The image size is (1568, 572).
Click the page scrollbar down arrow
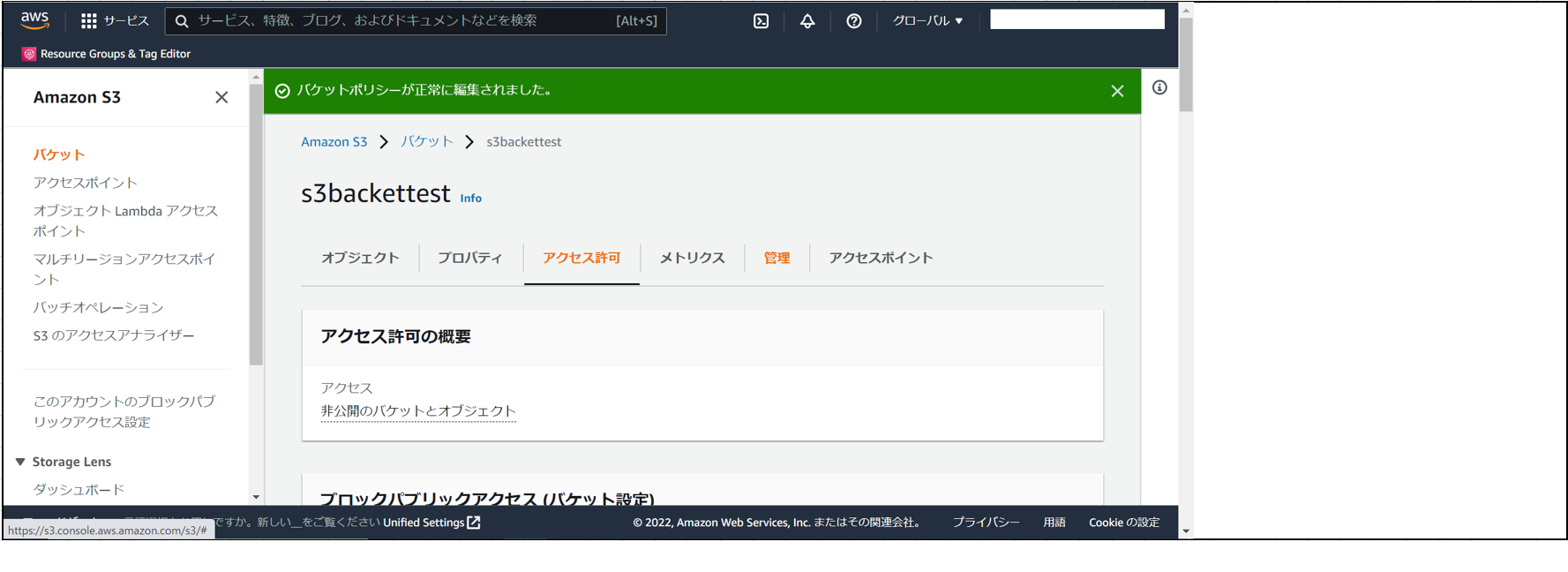(1186, 531)
